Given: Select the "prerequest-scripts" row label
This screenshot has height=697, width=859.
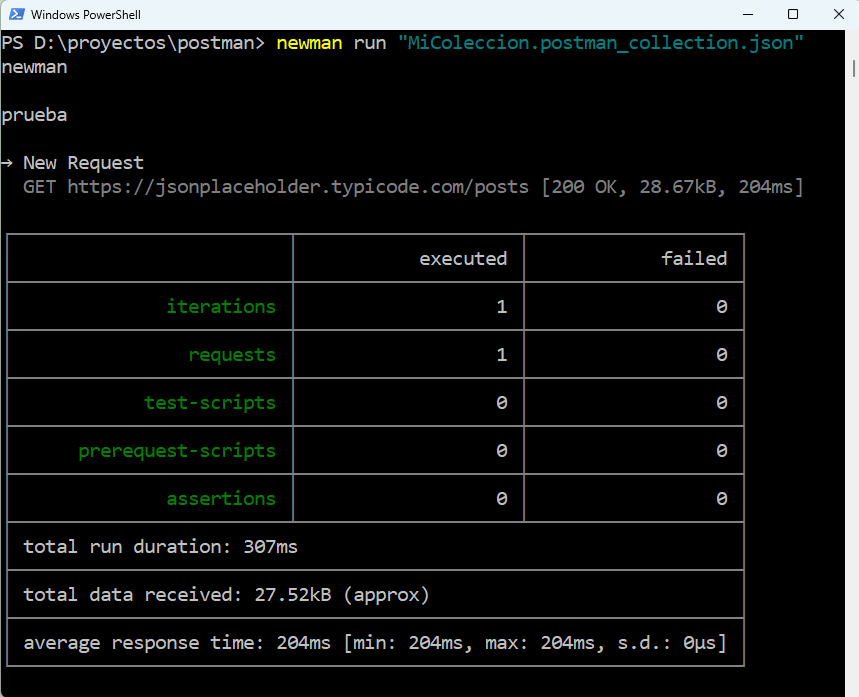Looking at the screenshot, I should [177, 451].
